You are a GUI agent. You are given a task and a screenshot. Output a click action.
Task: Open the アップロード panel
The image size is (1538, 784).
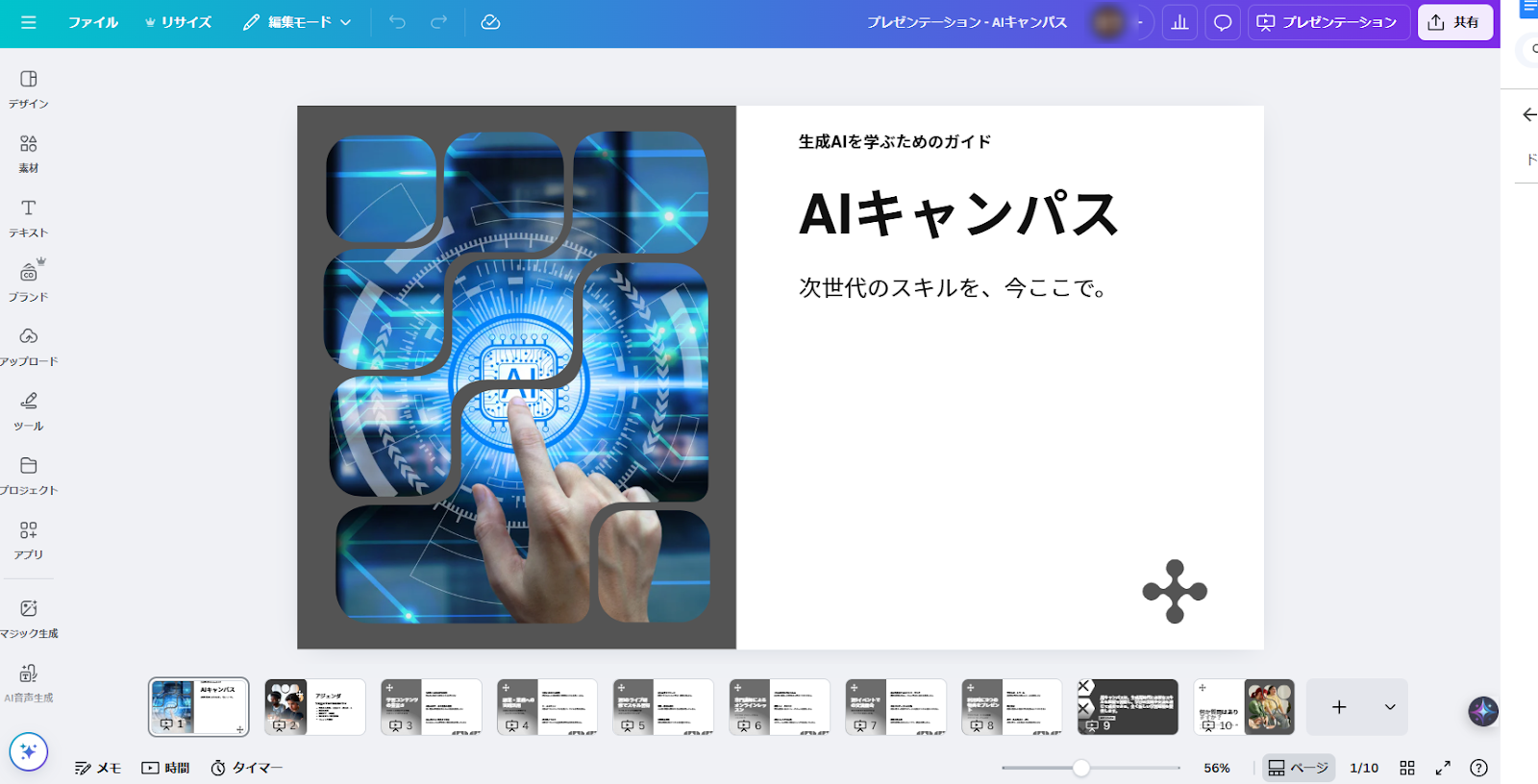tap(29, 346)
